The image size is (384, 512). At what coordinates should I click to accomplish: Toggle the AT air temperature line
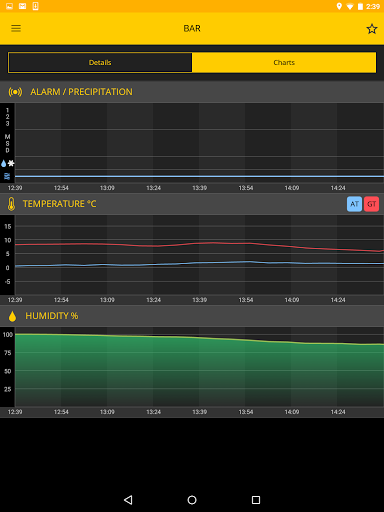click(354, 204)
